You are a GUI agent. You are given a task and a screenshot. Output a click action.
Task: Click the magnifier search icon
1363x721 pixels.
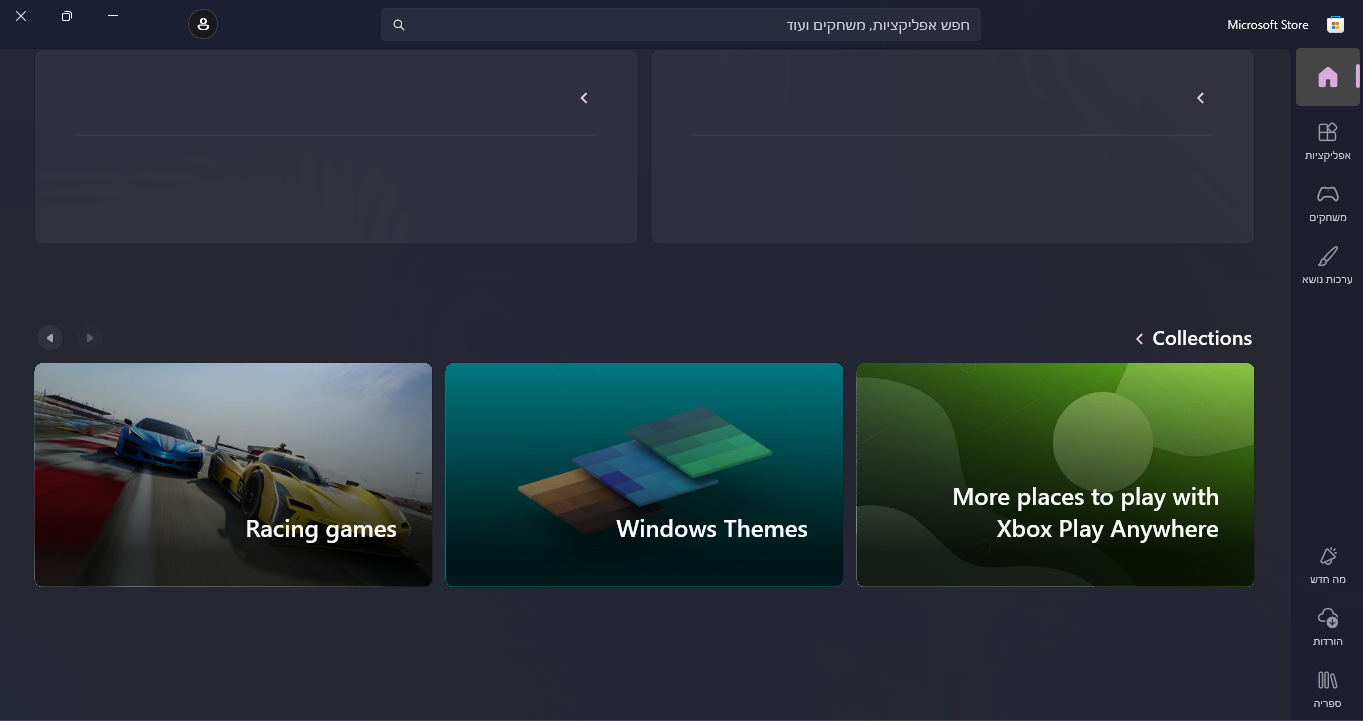(x=399, y=25)
